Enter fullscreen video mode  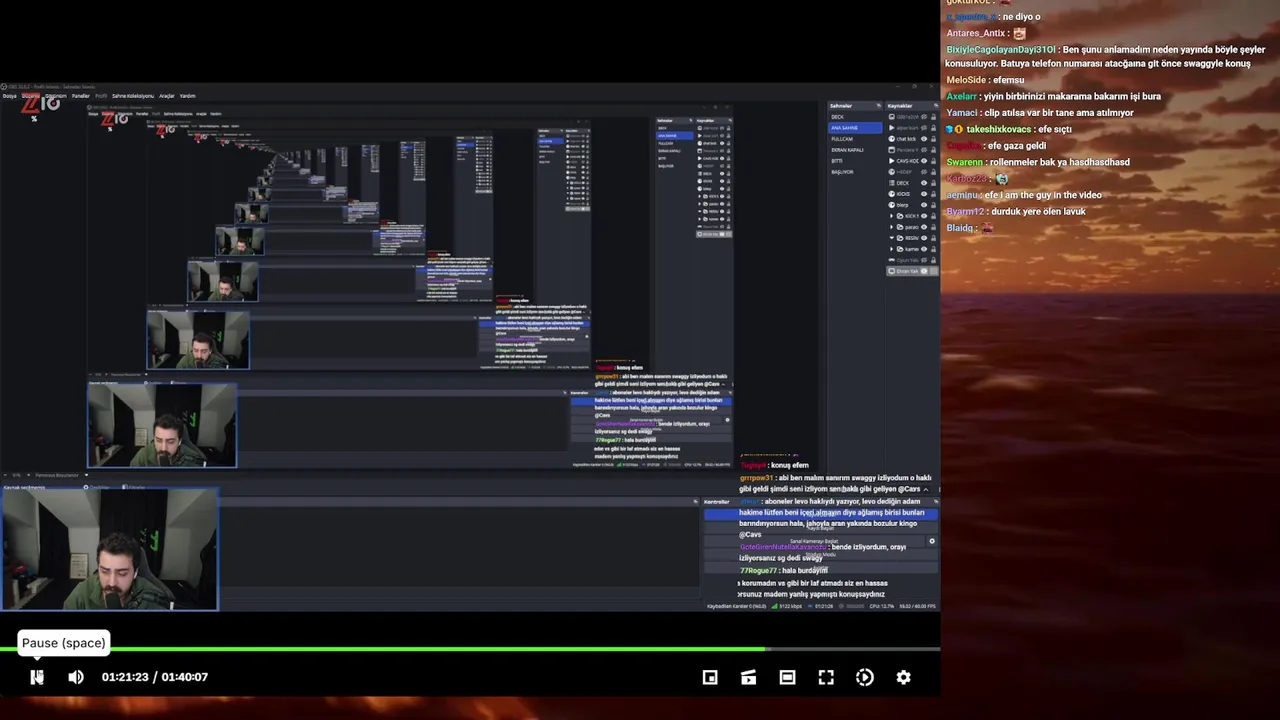(x=826, y=677)
